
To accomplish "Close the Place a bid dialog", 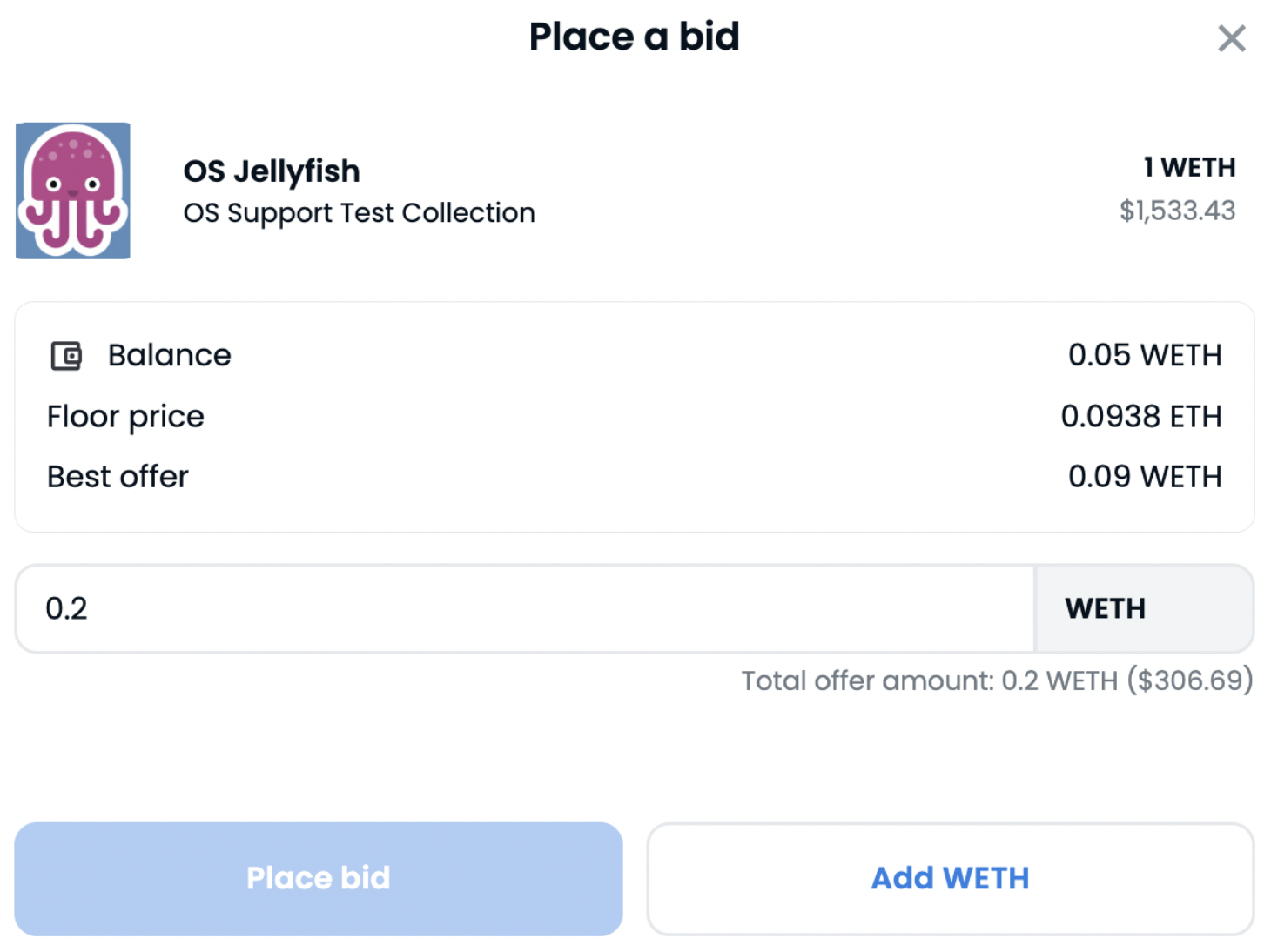I will [x=1231, y=38].
